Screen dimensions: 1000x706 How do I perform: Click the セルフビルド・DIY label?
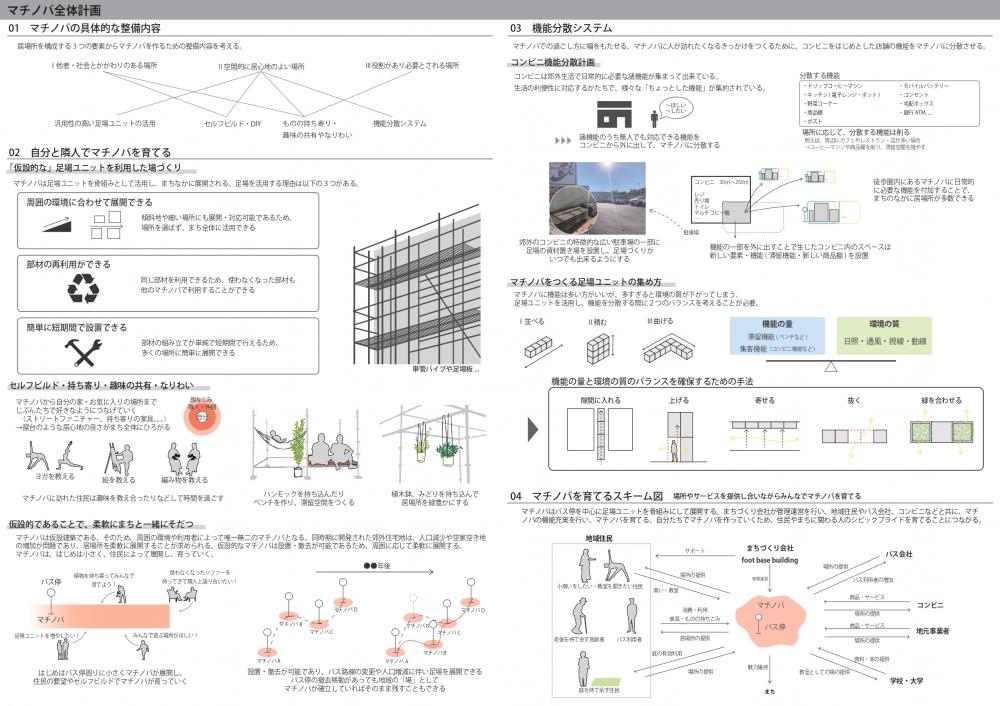[233, 124]
